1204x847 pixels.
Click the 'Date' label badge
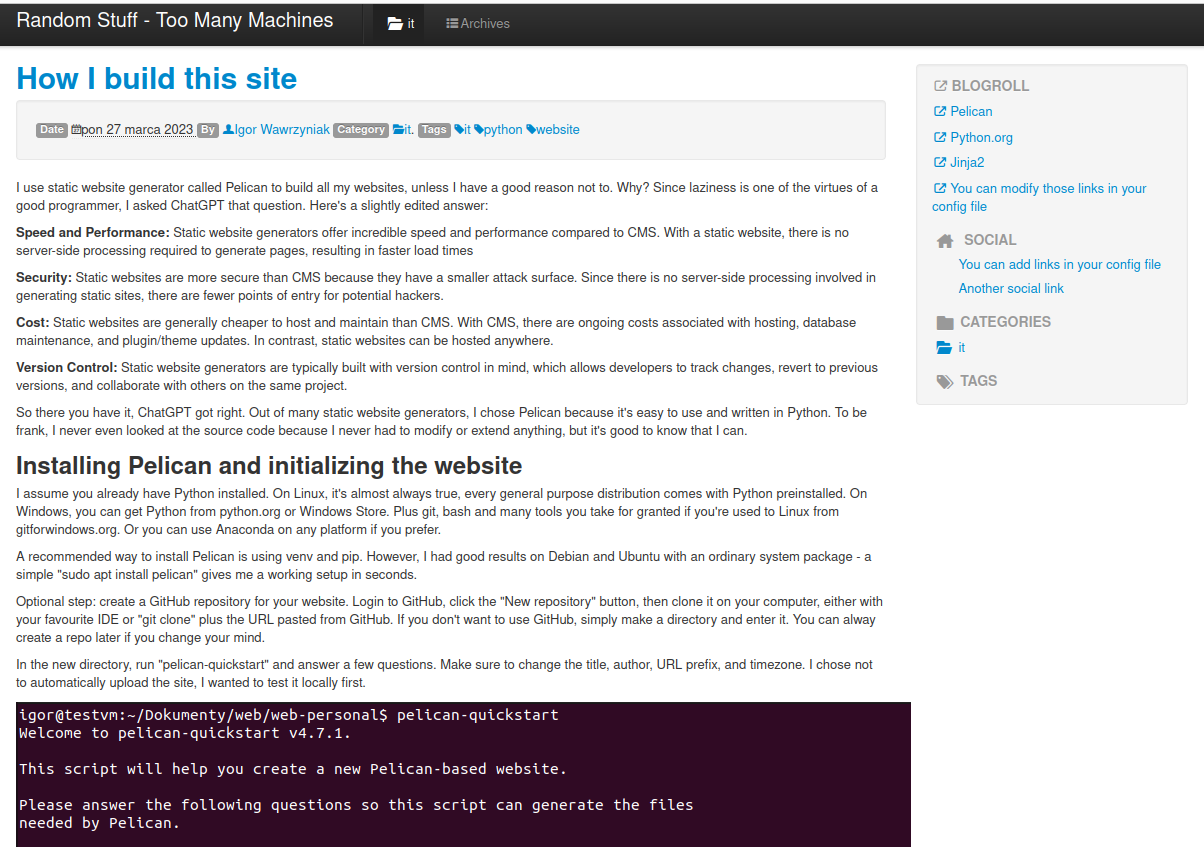52,130
